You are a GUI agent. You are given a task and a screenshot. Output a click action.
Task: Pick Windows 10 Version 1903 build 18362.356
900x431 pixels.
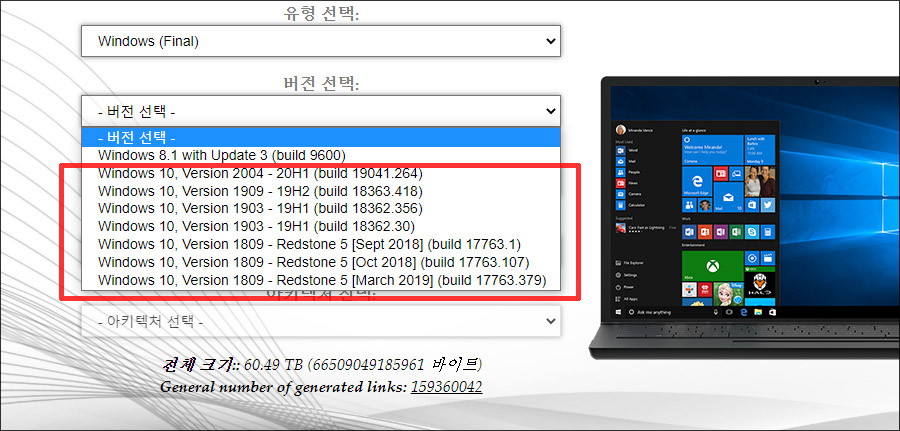point(320,208)
